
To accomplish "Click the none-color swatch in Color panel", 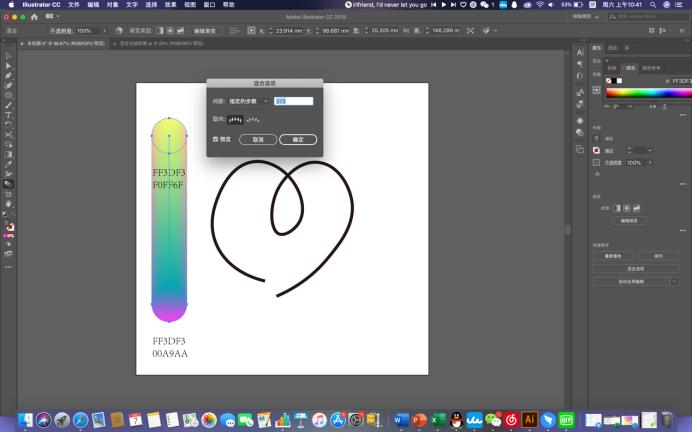I will click(609, 81).
